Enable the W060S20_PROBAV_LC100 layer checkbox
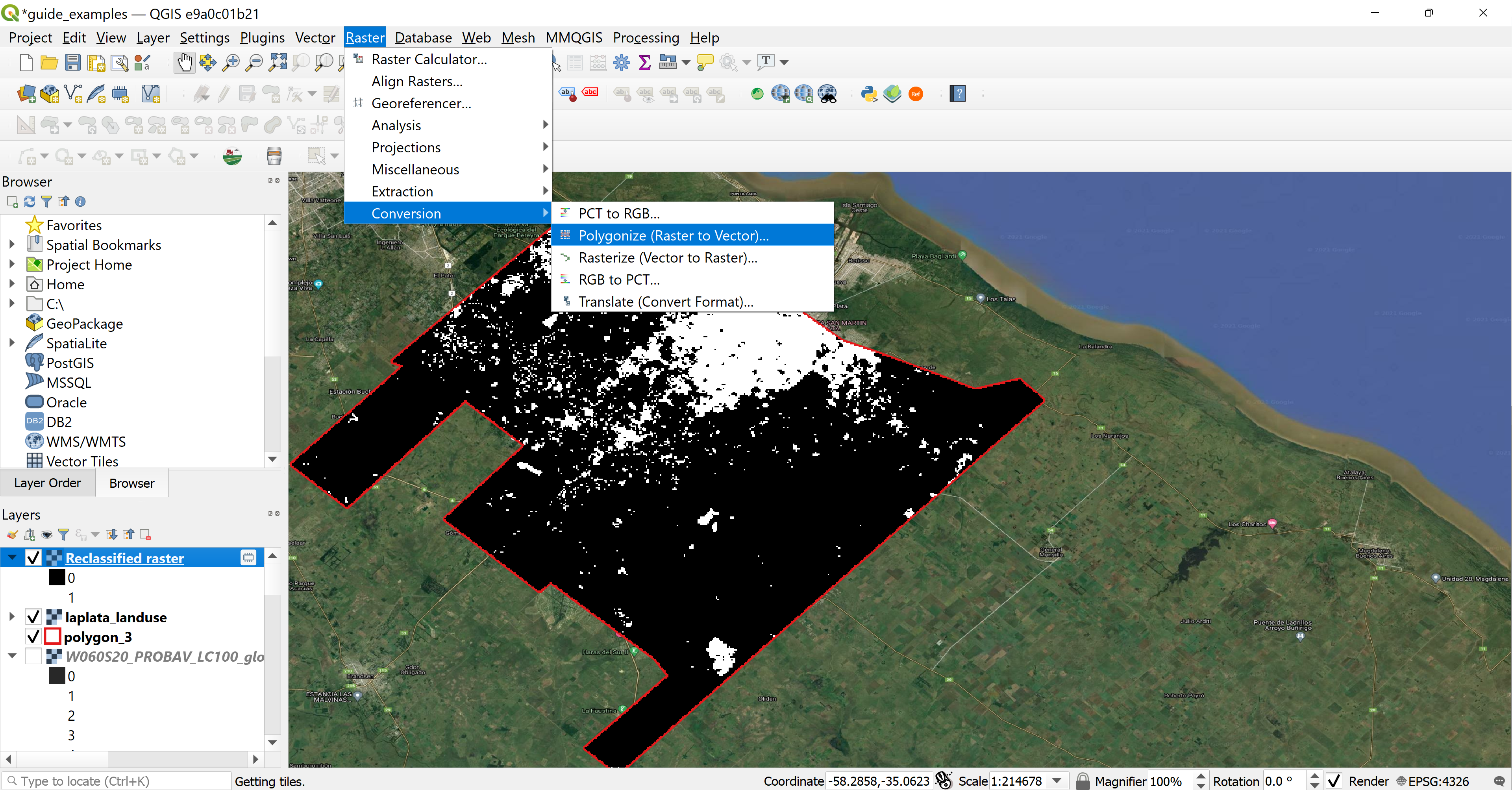Image resolution: width=1512 pixels, height=790 pixels. pyautogui.click(x=33, y=656)
